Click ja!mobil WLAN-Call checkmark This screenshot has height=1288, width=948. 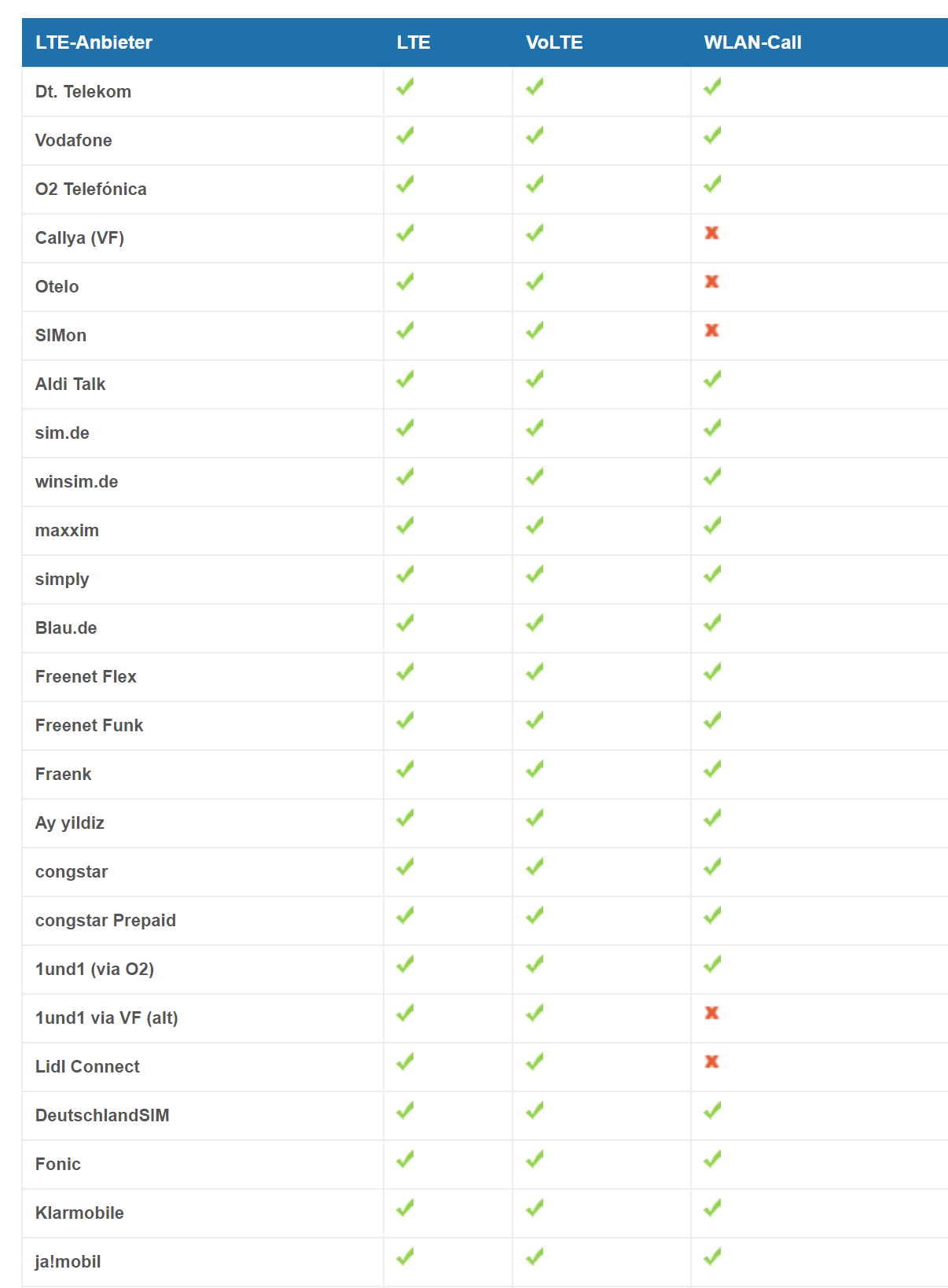coord(712,1257)
